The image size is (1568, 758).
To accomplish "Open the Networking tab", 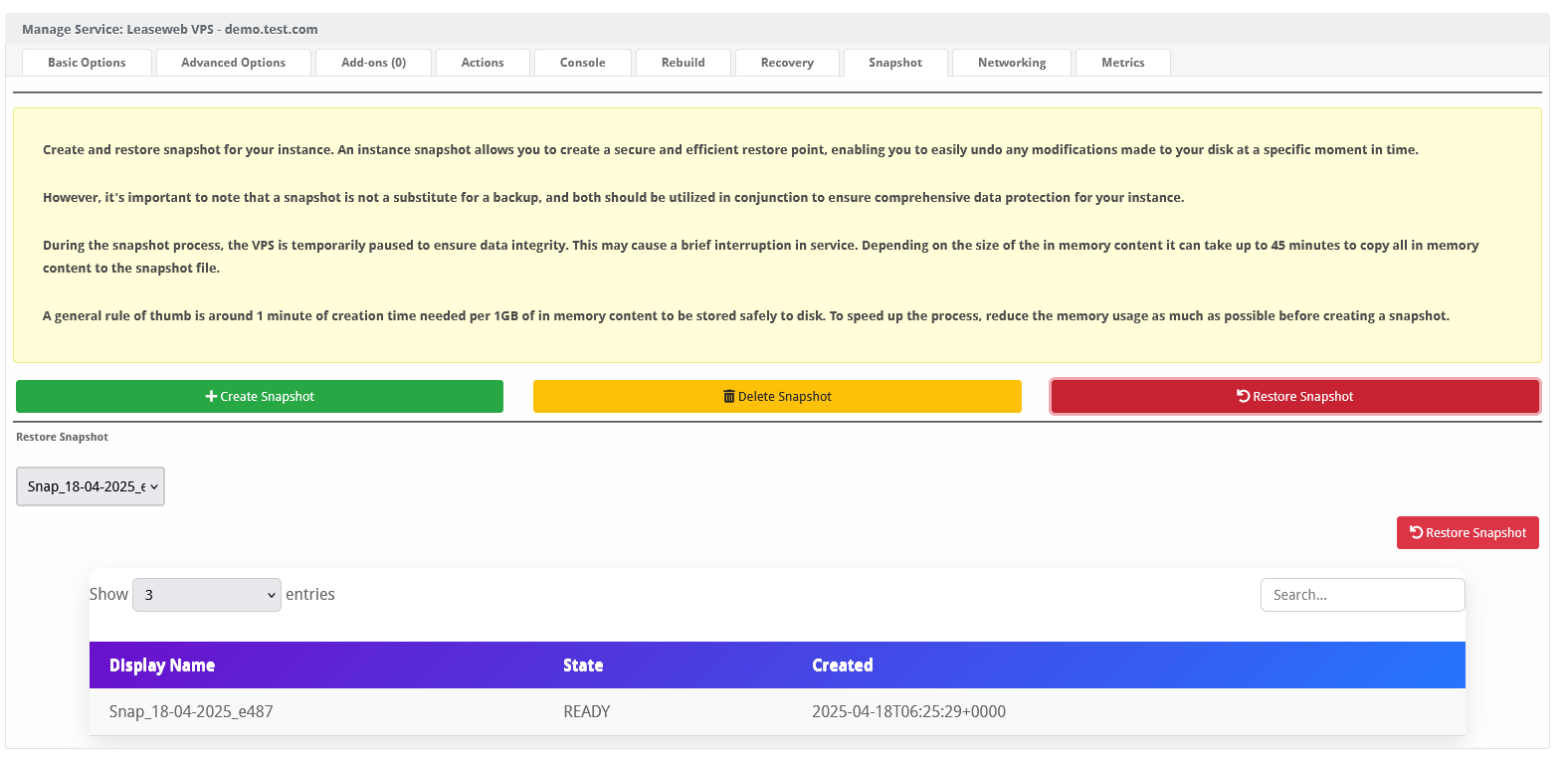I will coord(1012,63).
